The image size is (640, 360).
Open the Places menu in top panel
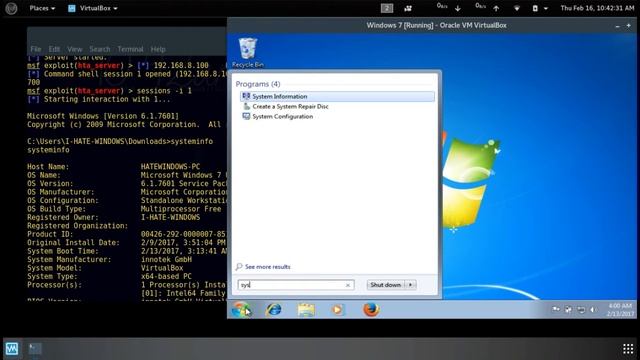coord(42,8)
